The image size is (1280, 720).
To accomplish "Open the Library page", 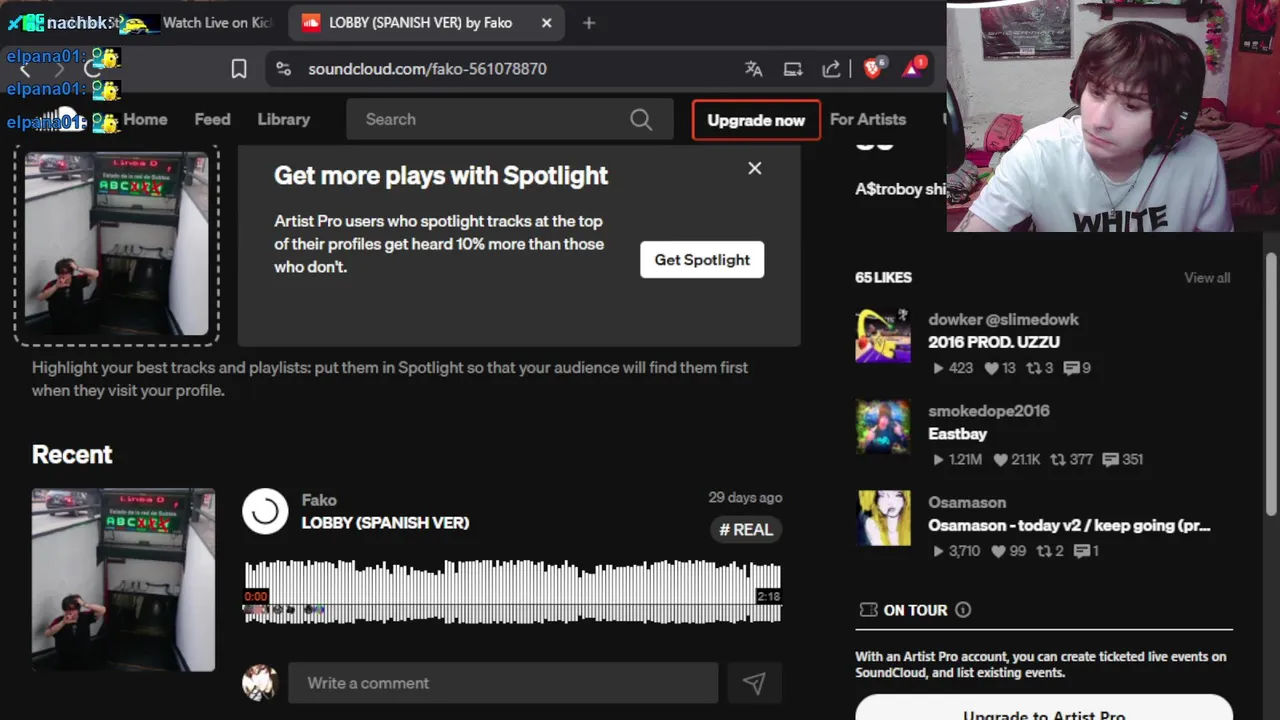I will pos(284,119).
